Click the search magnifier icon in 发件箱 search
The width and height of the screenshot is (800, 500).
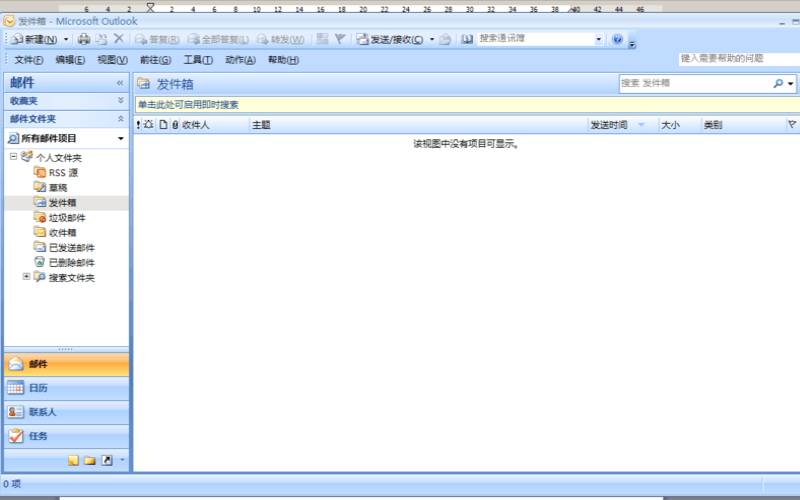[x=778, y=83]
